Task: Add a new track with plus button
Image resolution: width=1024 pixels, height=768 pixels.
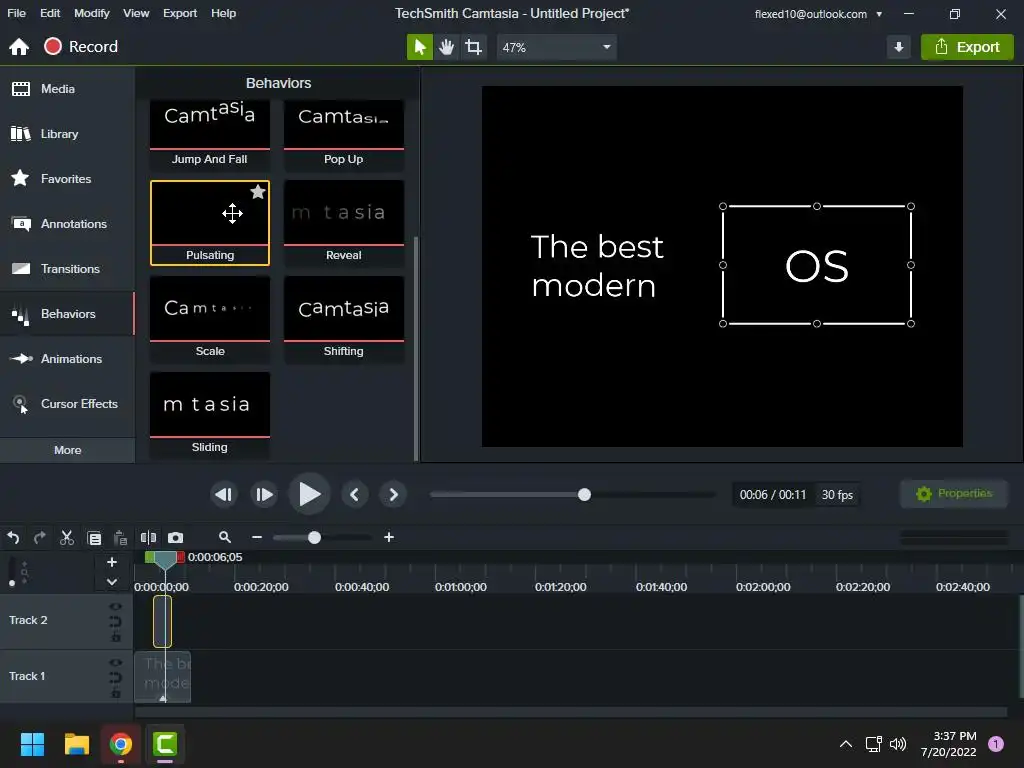Action: pyautogui.click(x=112, y=562)
